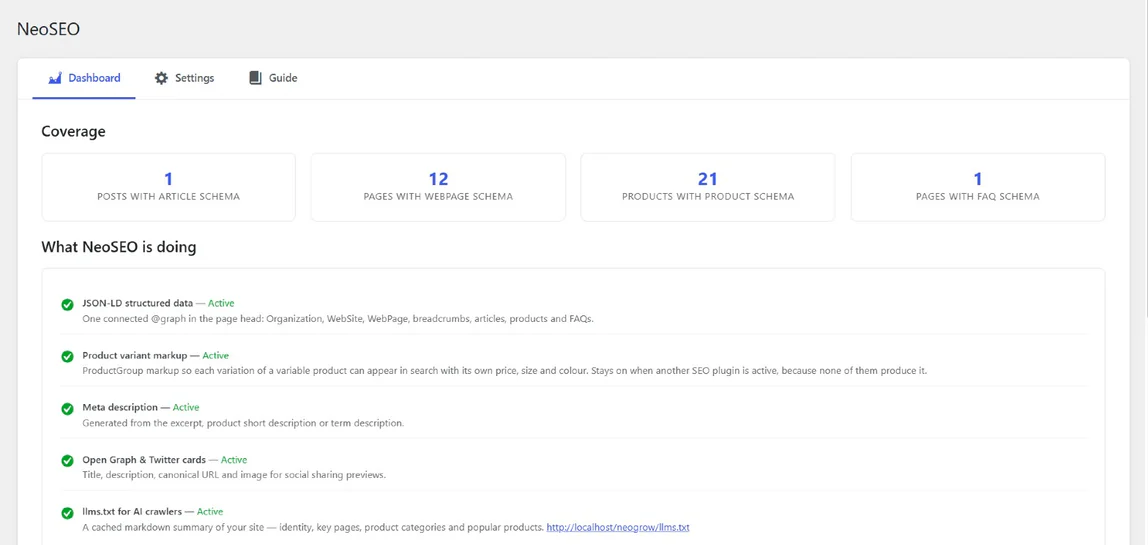Click the Open Graph & Twitter cards checkmark
This screenshot has height=545, width=1148.
tap(67, 461)
